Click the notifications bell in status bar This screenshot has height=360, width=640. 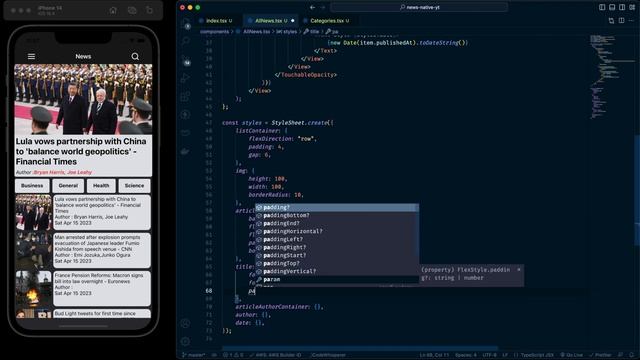631,355
